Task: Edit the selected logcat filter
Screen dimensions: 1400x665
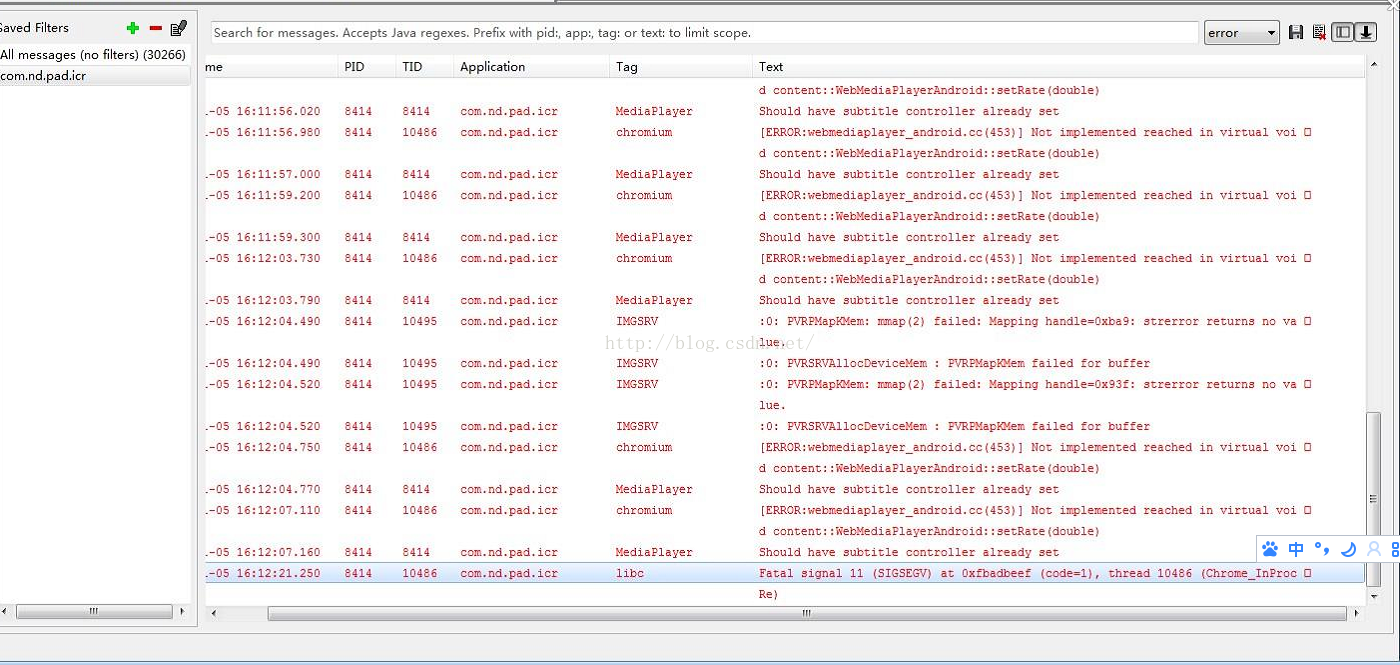Action: tap(179, 28)
